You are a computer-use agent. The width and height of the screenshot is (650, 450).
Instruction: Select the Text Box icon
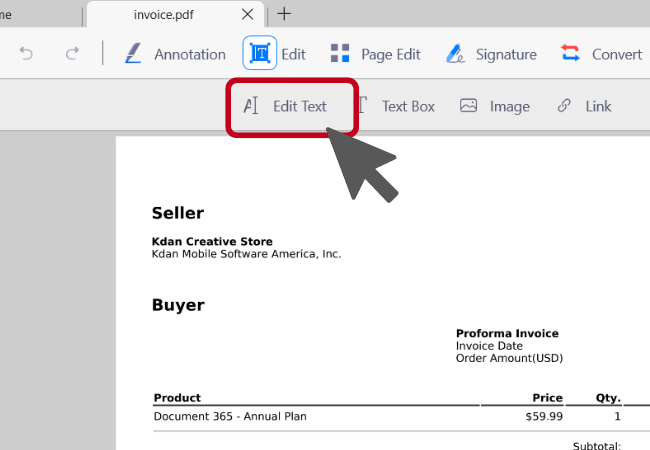tap(362, 105)
